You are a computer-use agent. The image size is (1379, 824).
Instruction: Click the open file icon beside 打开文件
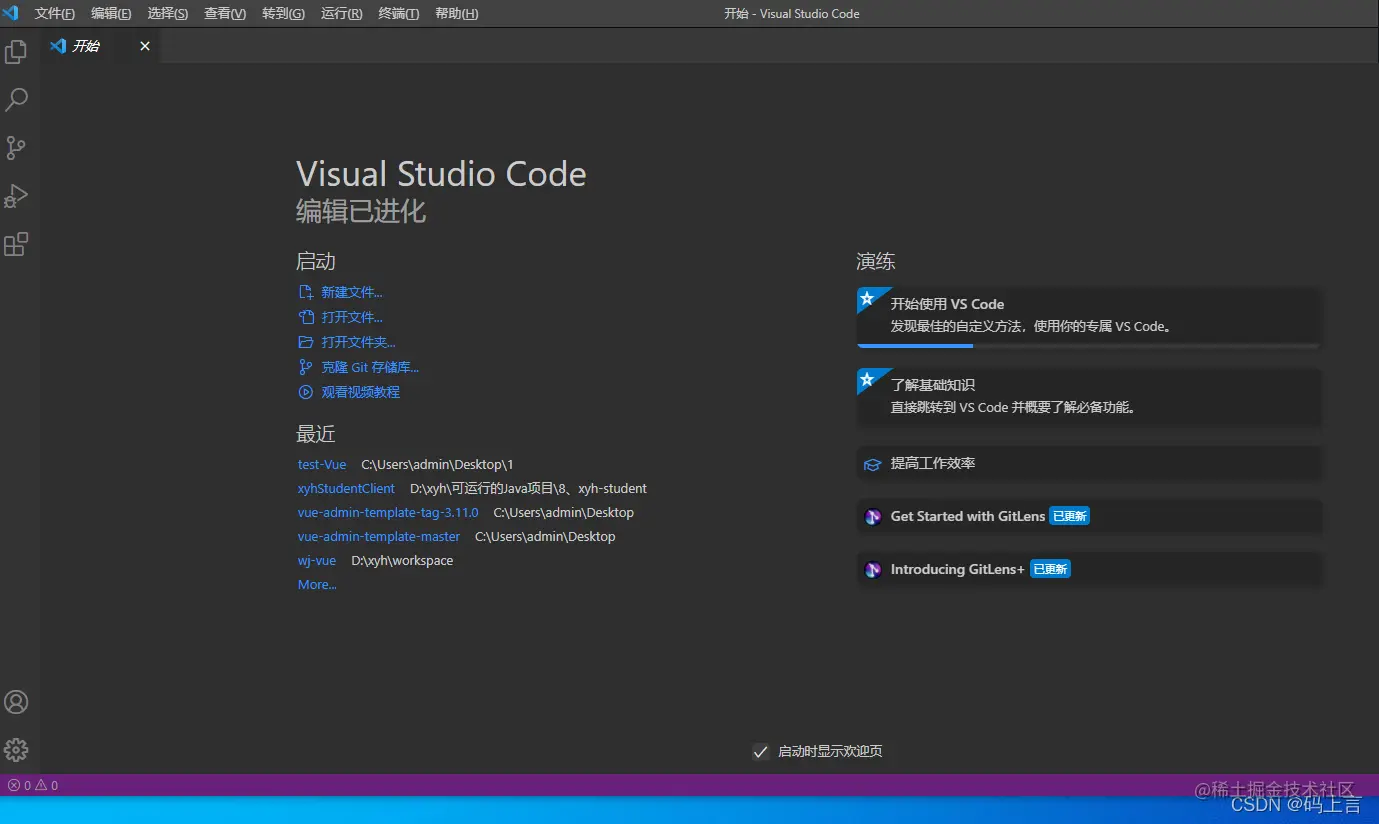pyautogui.click(x=306, y=317)
